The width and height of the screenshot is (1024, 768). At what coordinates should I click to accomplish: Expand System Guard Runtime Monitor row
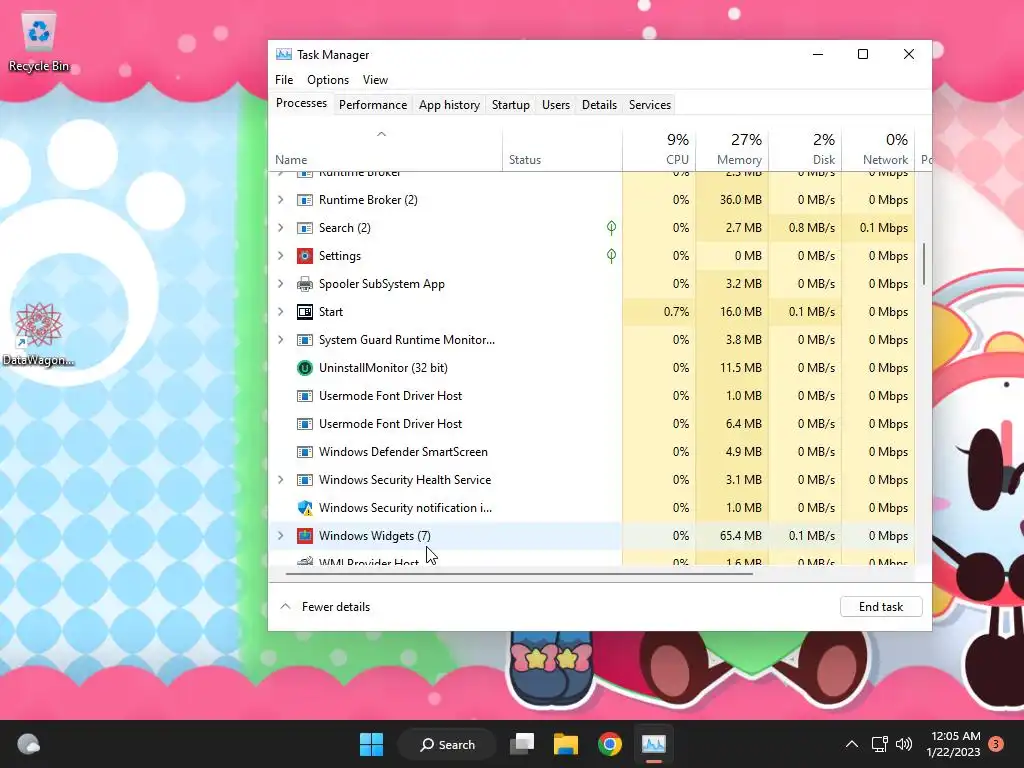pos(281,340)
